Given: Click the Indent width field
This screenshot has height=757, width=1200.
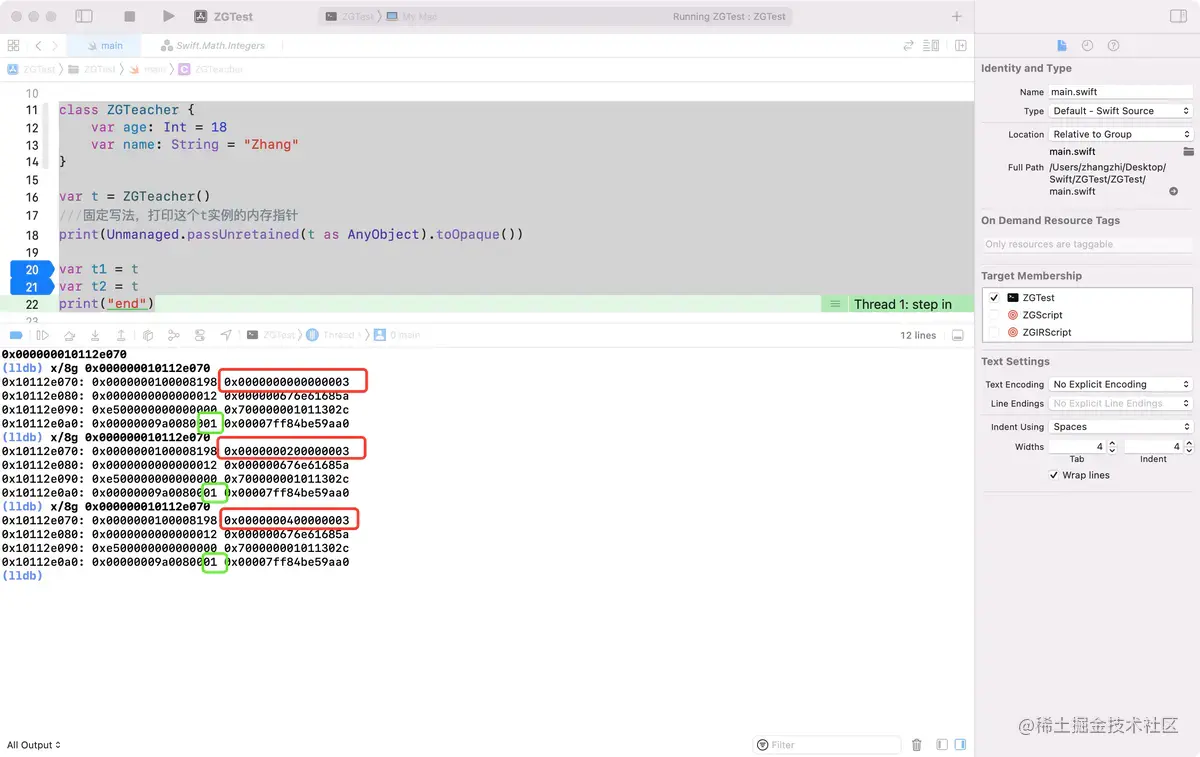Looking at the screenshot, I should (x=1153, y=446).
